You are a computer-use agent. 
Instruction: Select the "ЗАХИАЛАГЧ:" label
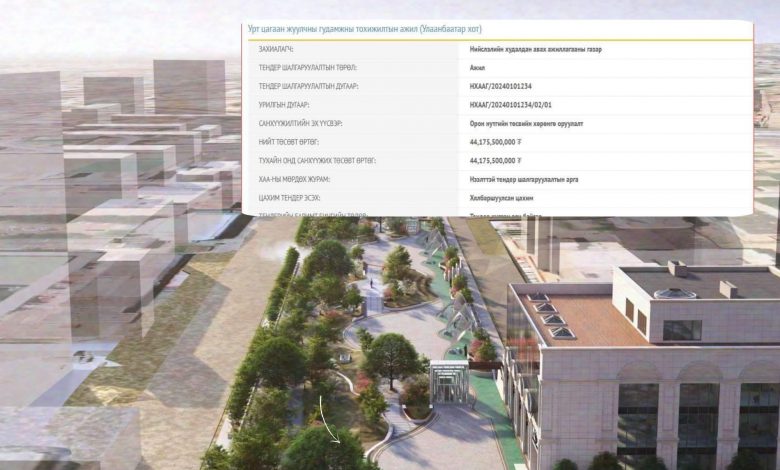coord(276,49)
